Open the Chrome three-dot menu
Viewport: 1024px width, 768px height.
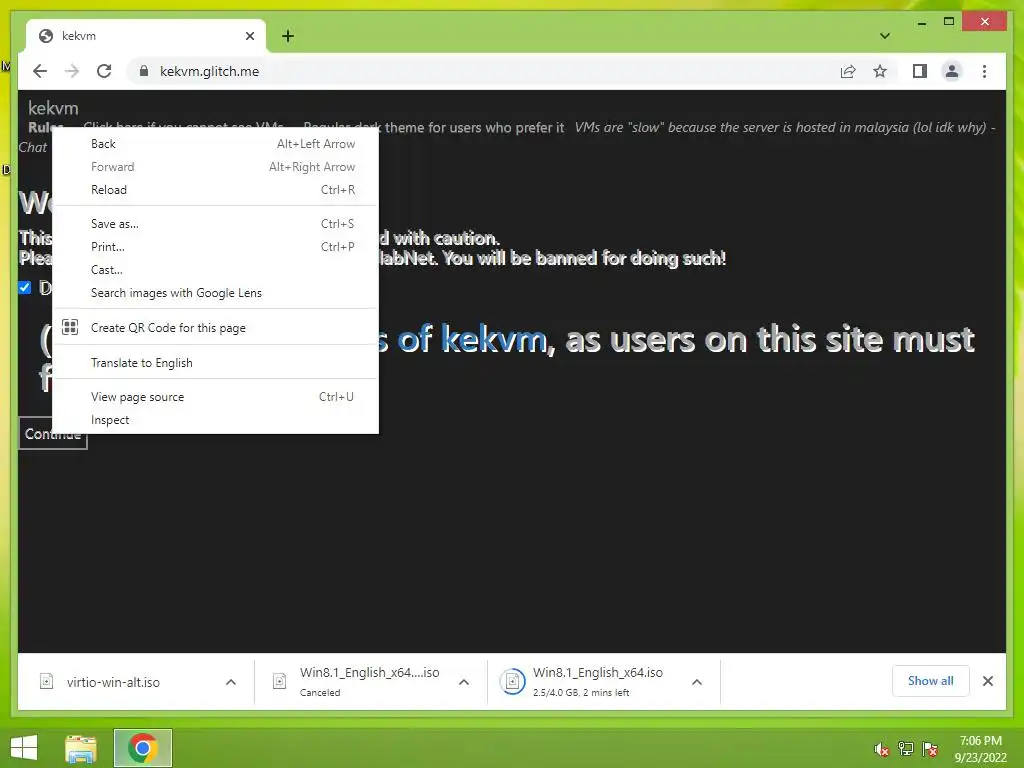coord(984,71)
